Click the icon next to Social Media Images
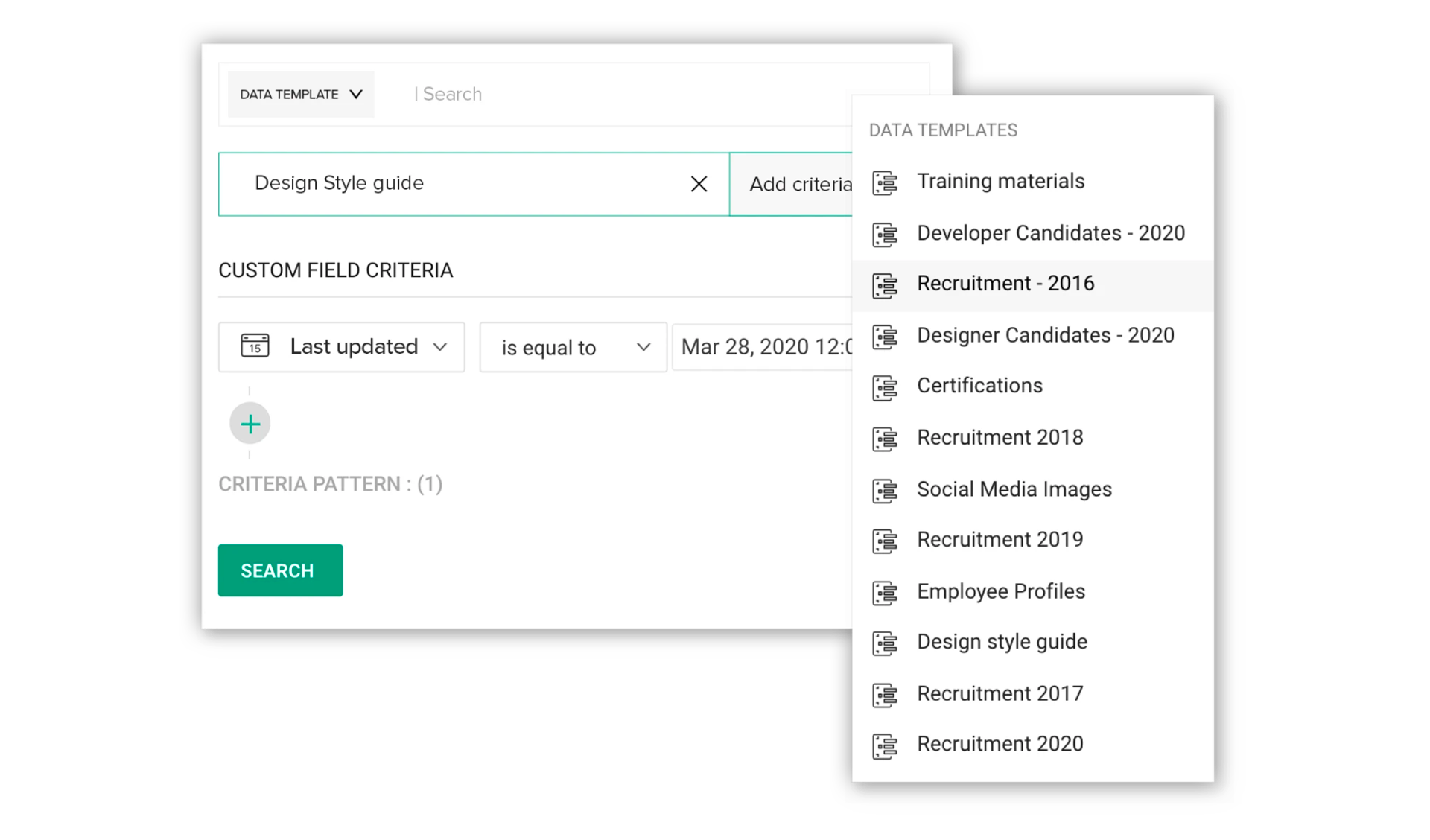The image size is (1430, 840). (x=885, y=491)
